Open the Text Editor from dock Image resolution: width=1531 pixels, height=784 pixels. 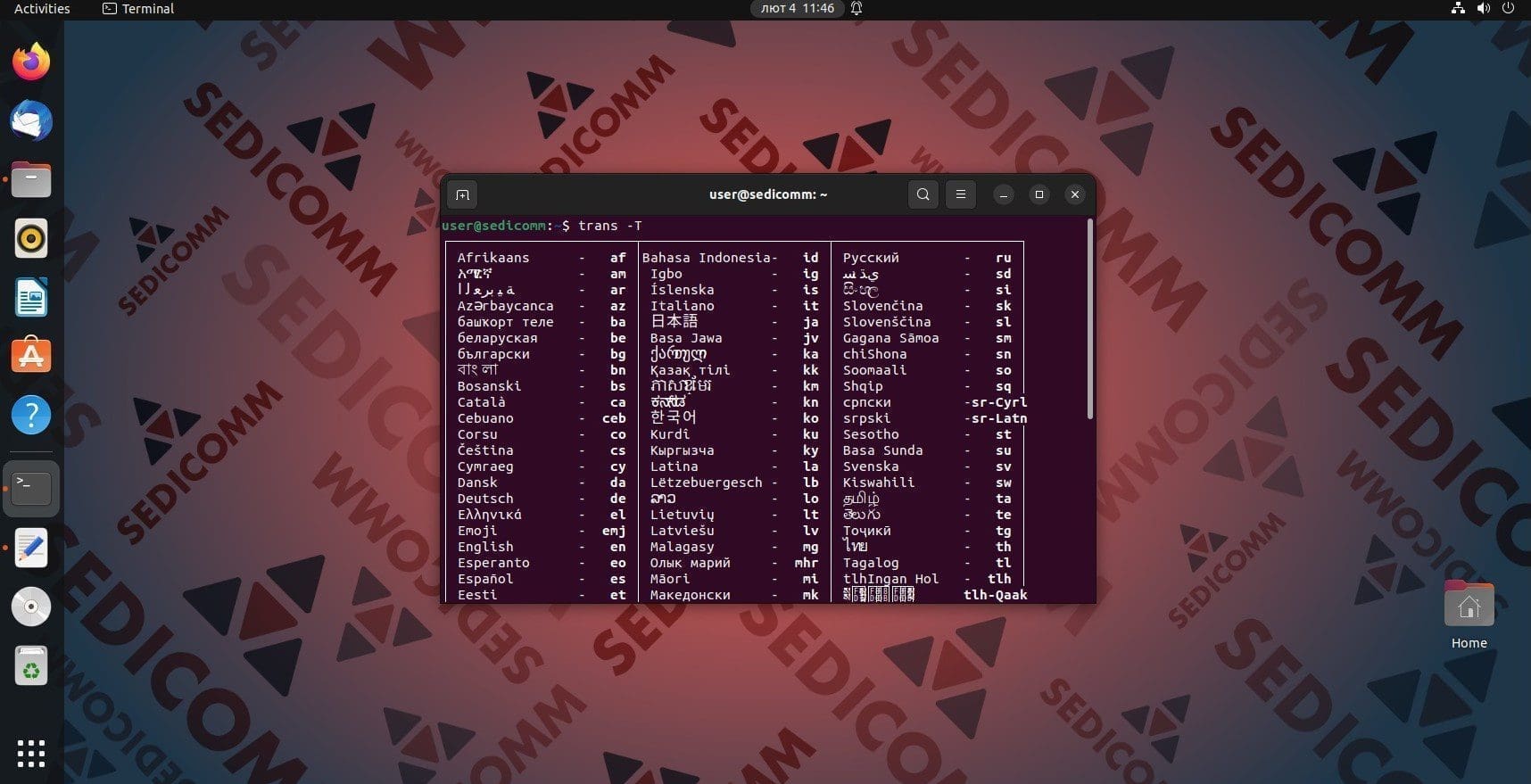click(31, 548)
